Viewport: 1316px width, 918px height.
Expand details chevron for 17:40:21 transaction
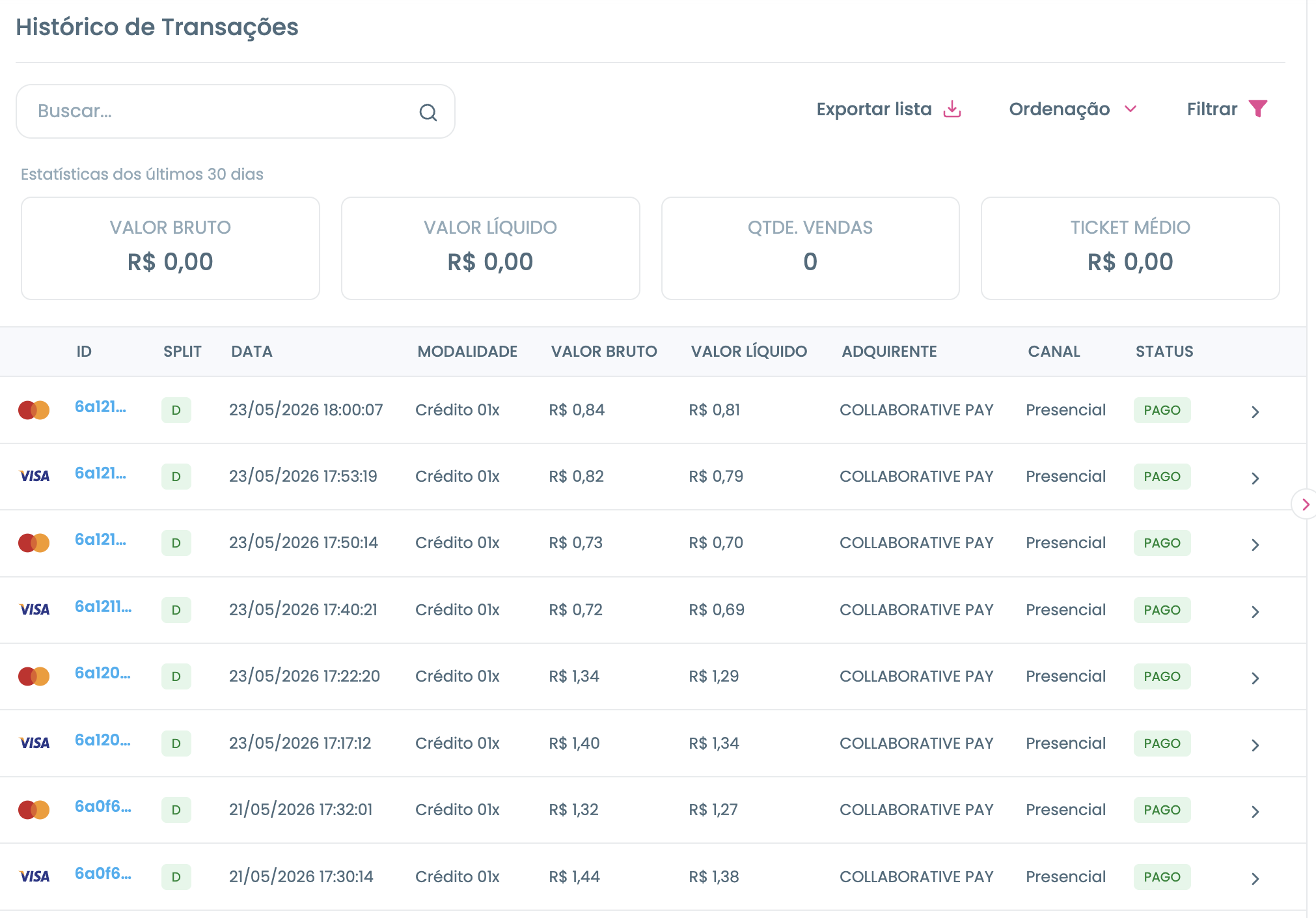coord(1255,612)
